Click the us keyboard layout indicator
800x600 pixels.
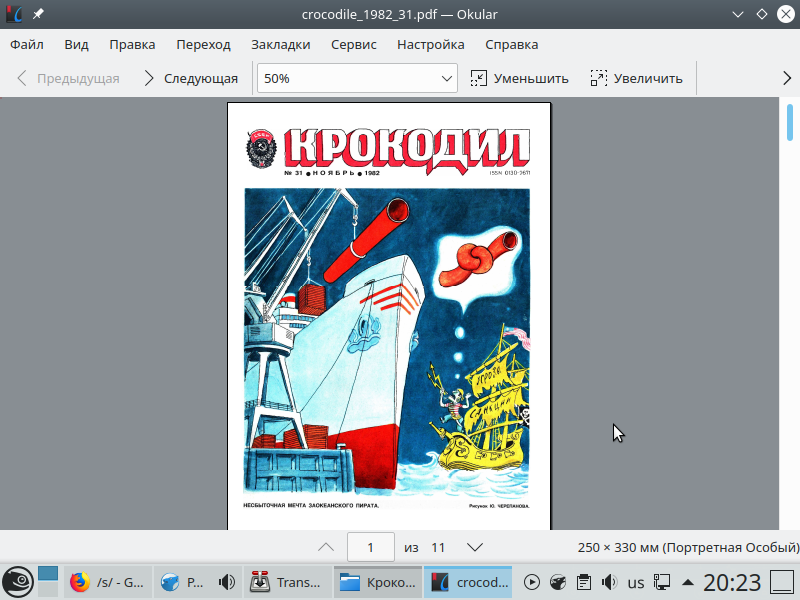(636, 583)
